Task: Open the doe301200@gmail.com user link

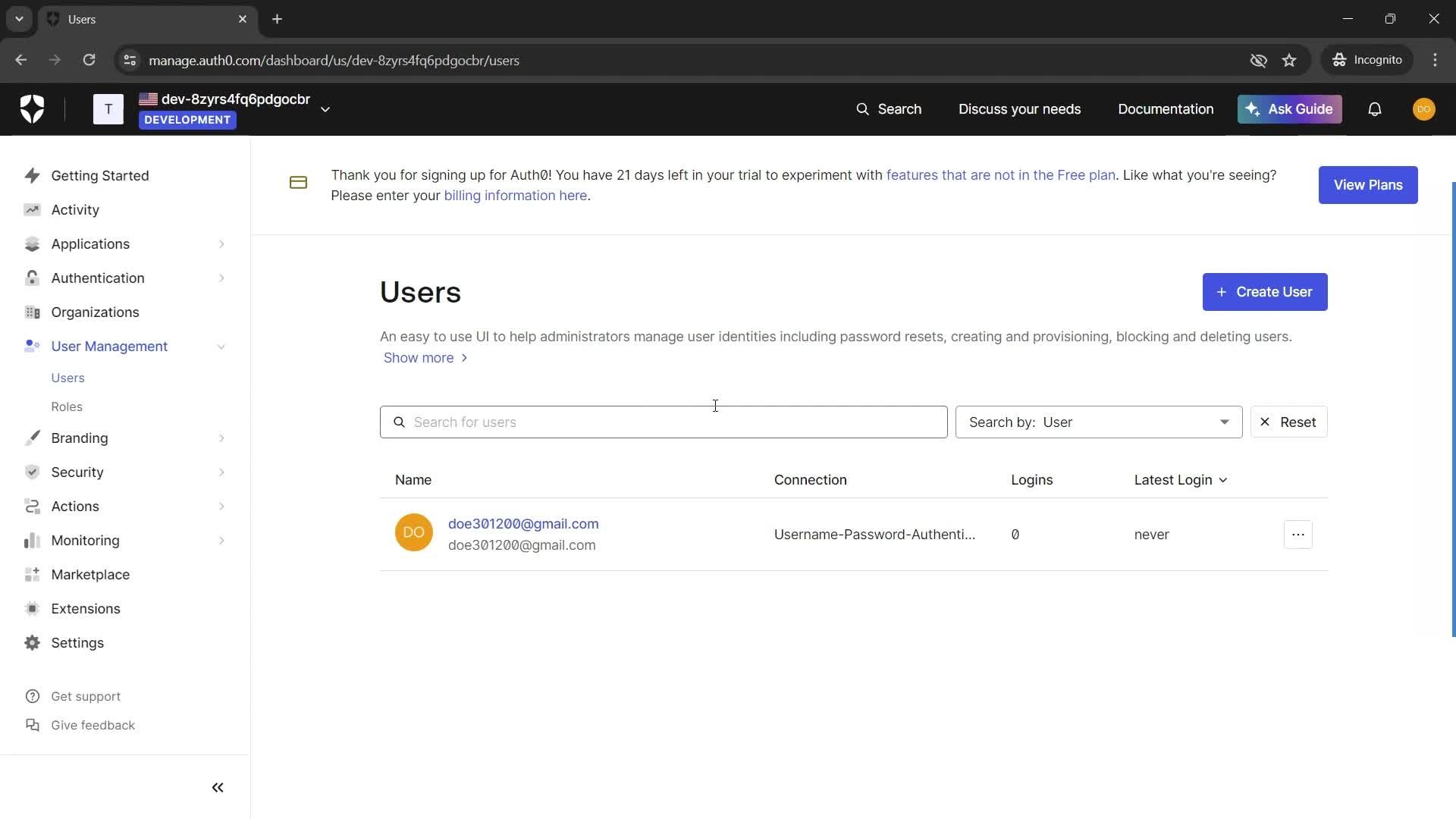Action: coord(523,523)
